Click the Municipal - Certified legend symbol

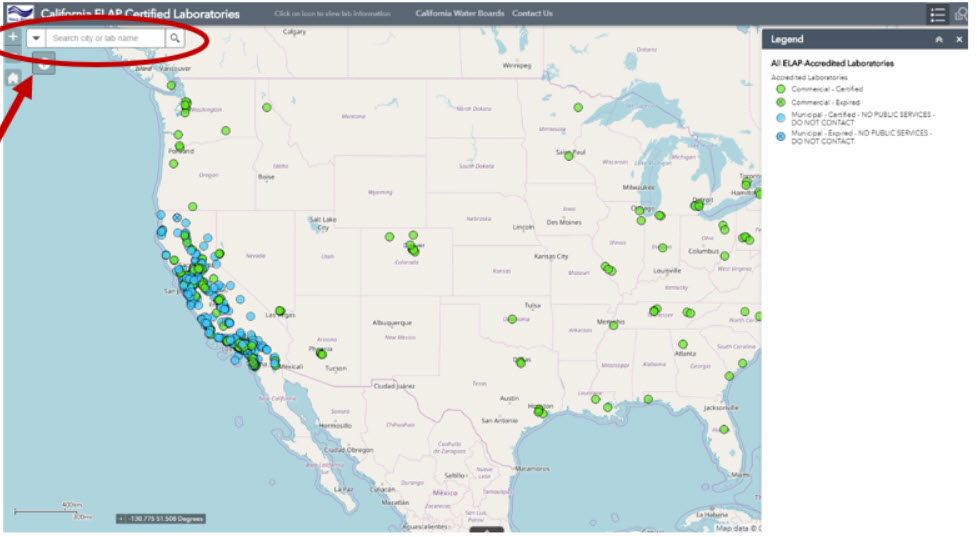781,118
